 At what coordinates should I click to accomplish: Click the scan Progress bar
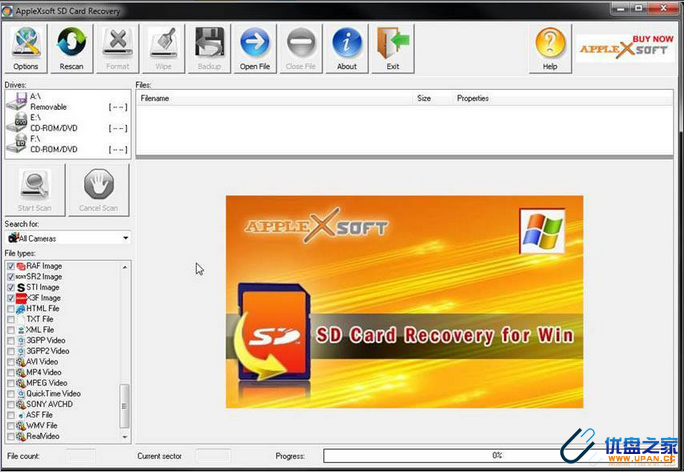(497, 455)
